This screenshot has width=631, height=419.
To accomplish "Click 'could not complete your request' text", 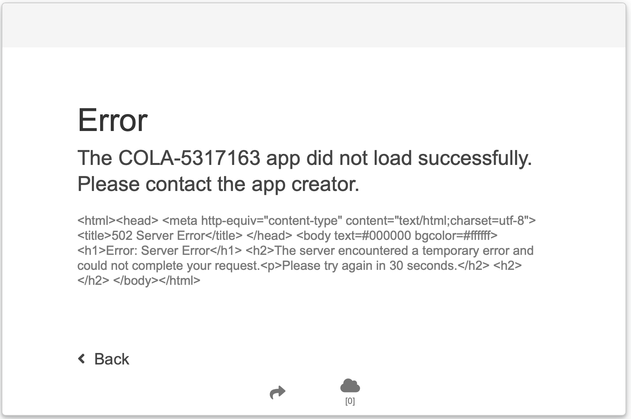I will [169, 266].
